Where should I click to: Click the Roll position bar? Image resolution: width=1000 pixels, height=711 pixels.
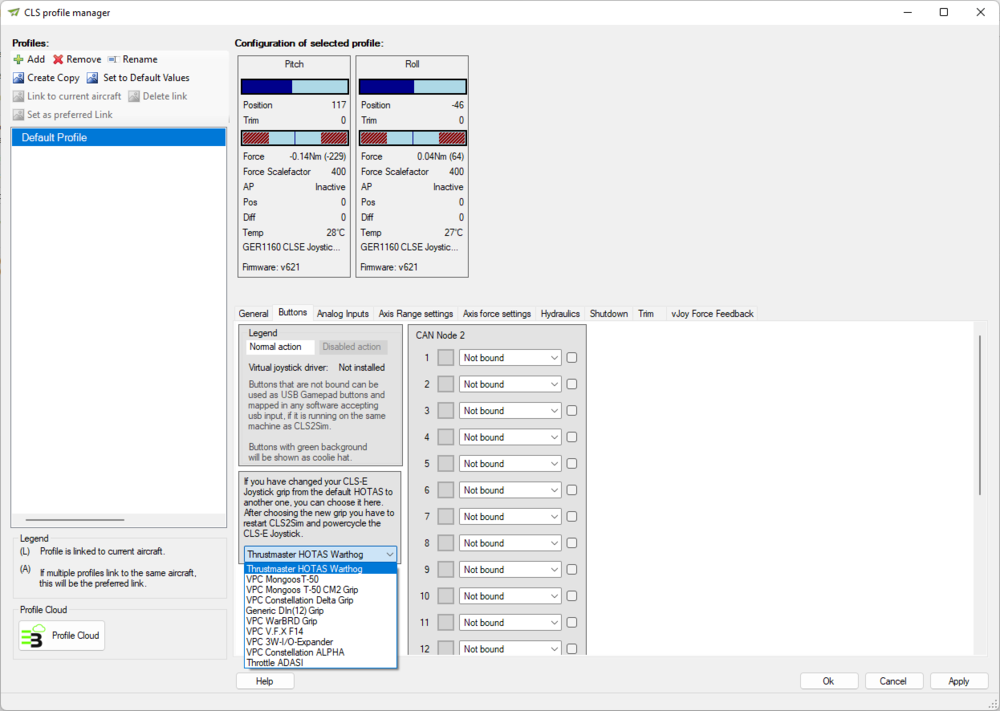coord(413,87)
